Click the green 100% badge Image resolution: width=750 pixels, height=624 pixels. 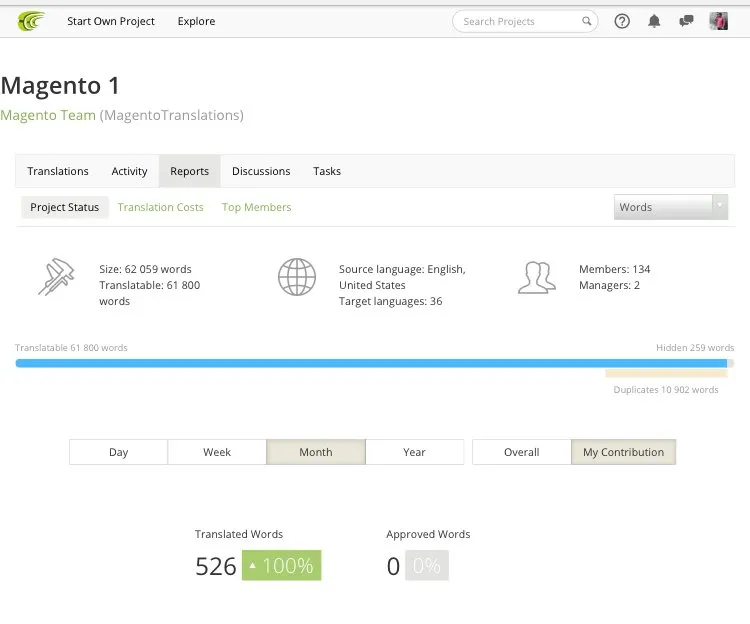pyautogui.click(x=282, y=566)
